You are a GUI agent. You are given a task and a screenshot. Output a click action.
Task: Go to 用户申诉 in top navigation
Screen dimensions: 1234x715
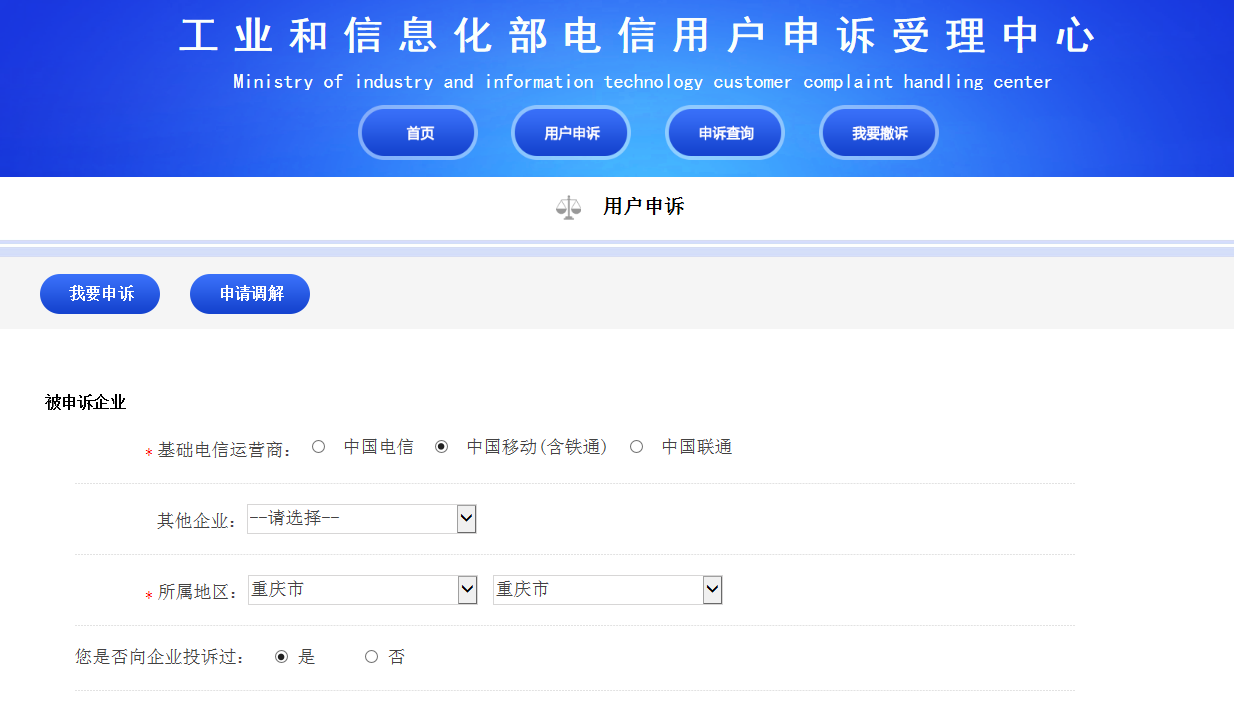[x=571, y=133]
